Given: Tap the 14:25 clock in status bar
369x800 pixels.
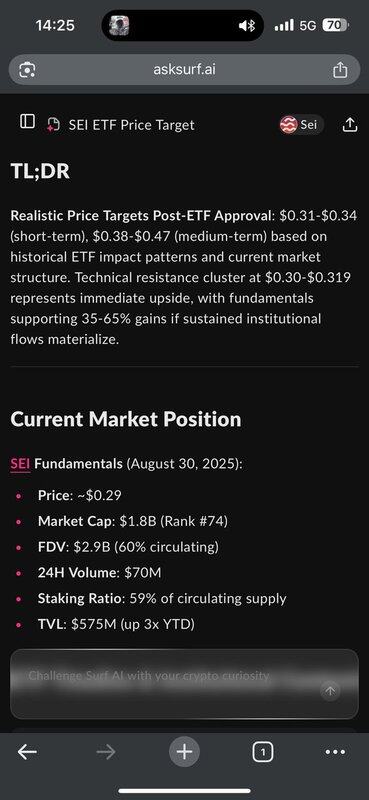Looking at the screenshot, I should click(x=55, y=25).
